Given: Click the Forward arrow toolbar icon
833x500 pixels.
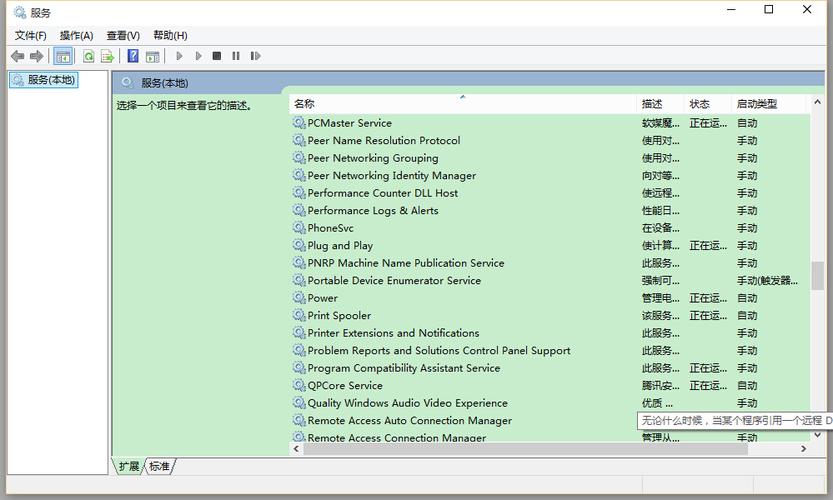Looking at the screenshot, I should 37,56.
